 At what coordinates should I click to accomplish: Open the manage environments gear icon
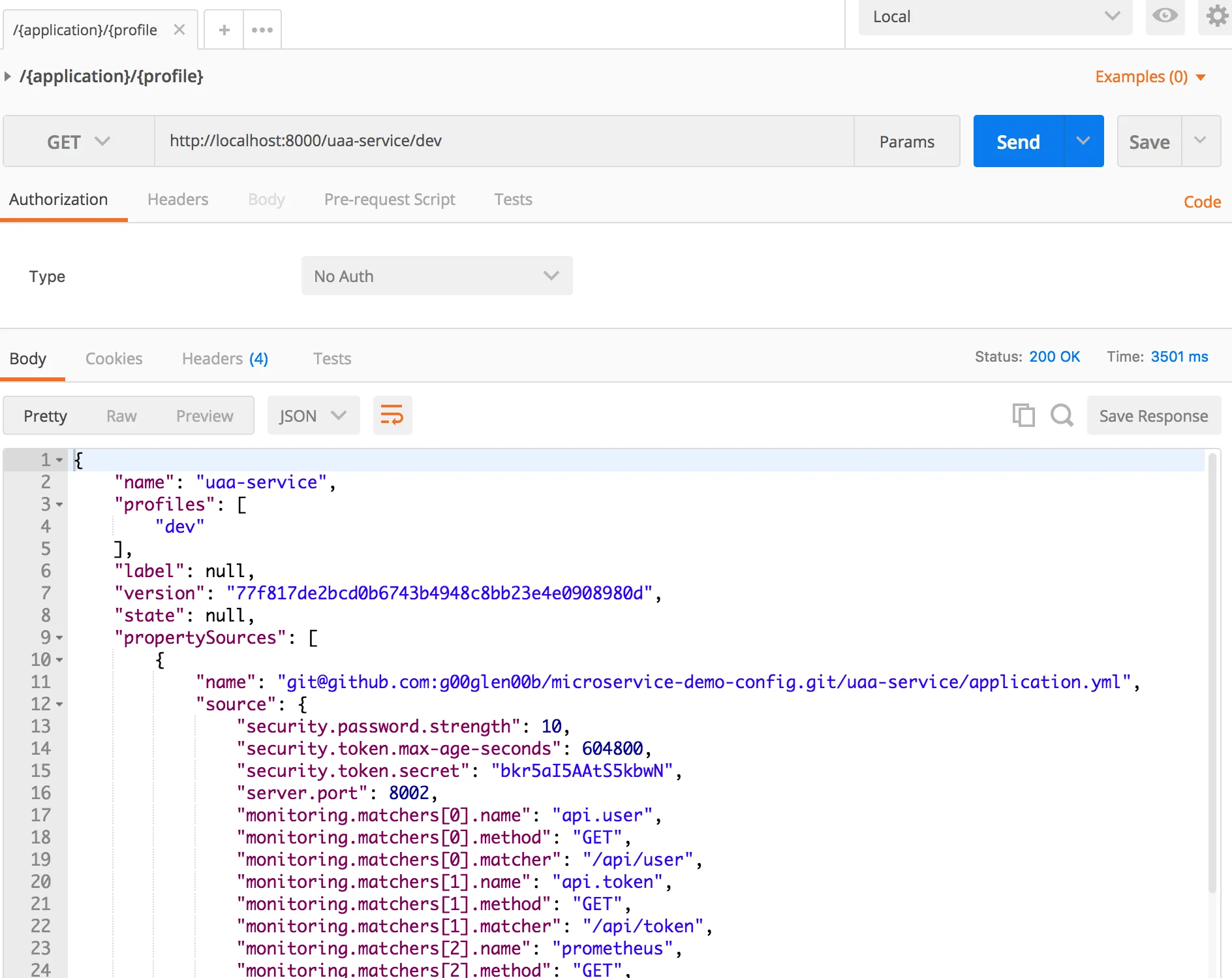click(1216, 16)
